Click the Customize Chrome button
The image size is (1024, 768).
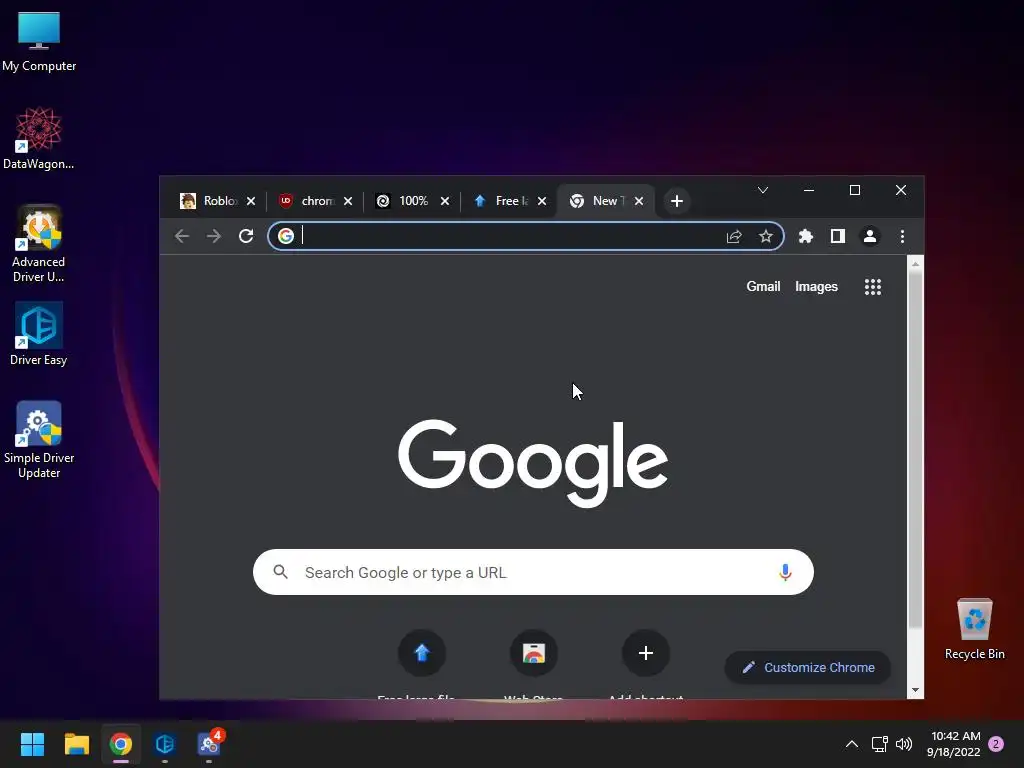[x=808, y=667]
